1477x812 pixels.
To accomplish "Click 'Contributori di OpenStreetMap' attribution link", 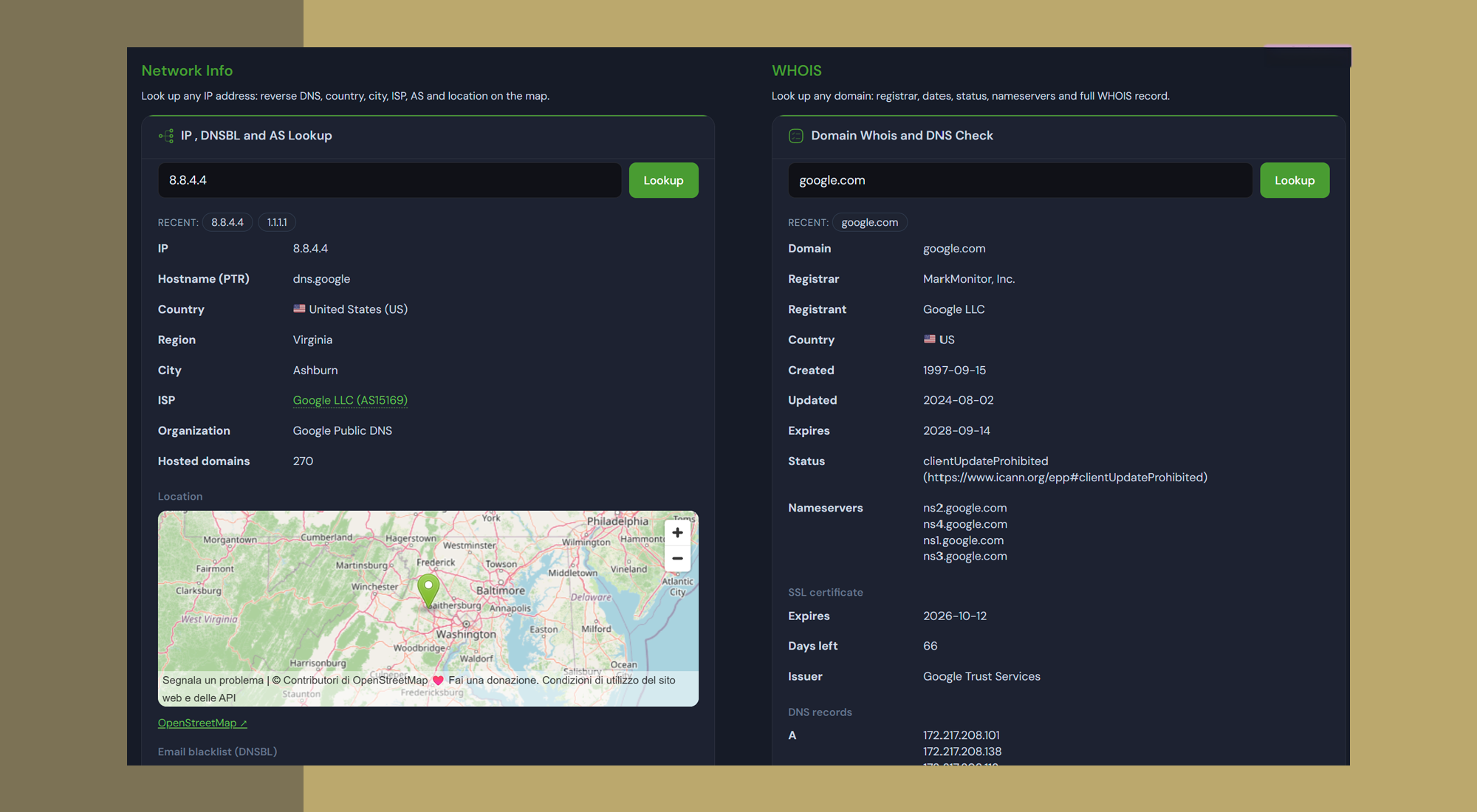I will [x=355, y=680].
